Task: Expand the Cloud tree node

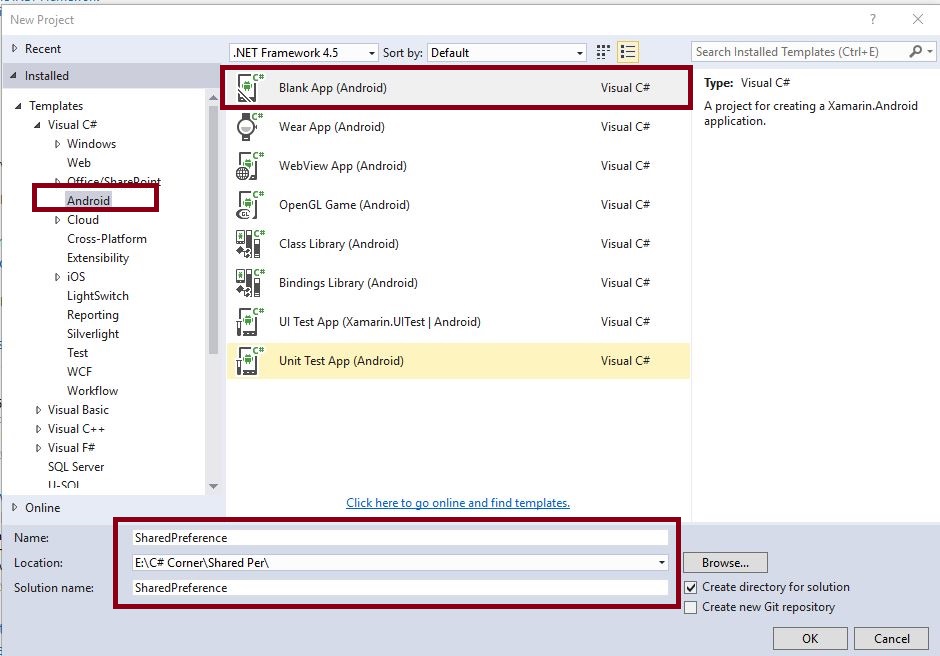Action: tap(58, 220)
